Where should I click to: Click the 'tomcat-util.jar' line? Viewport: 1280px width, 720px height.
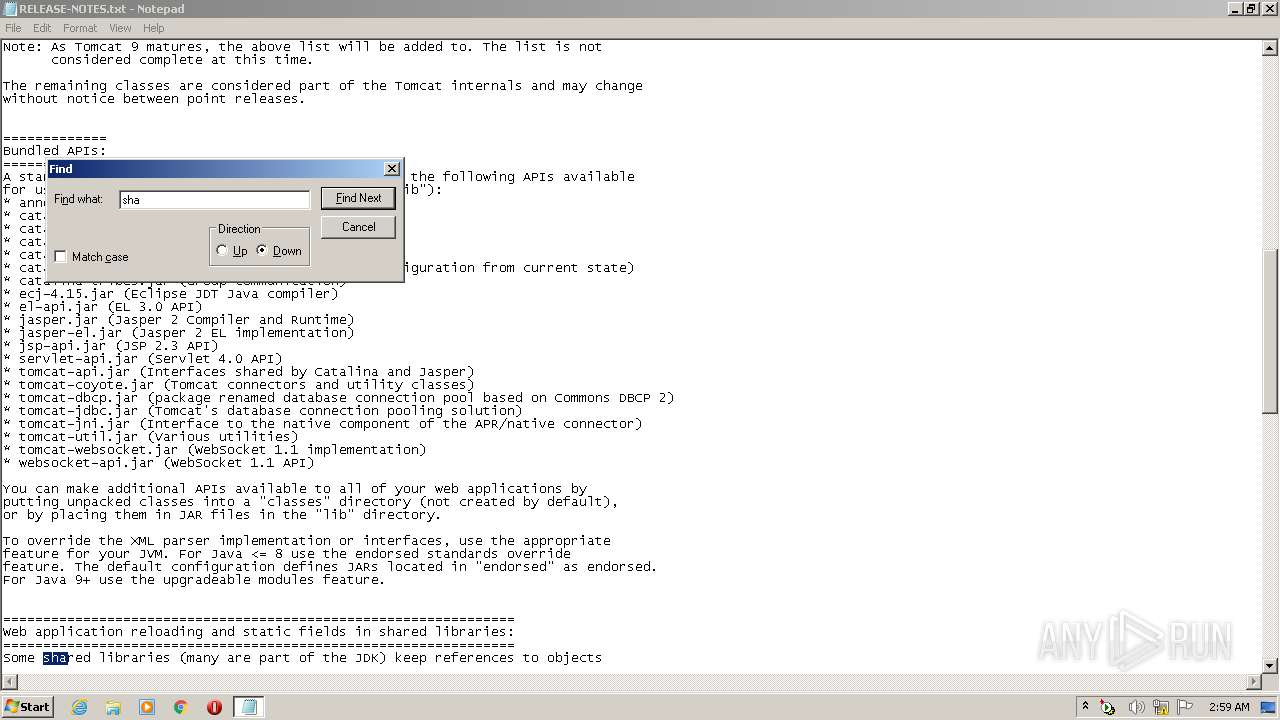(x=151, y=437)
